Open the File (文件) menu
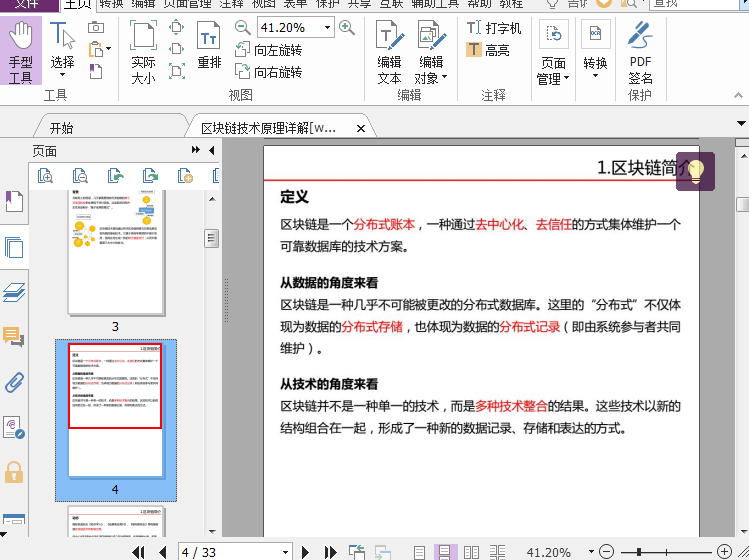 click(x=26, y=4)
